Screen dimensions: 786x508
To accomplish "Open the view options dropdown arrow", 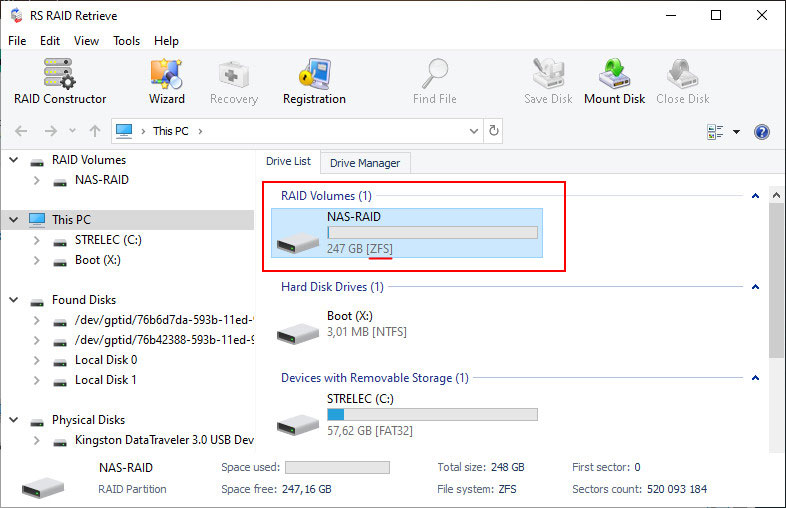I will (x=736, y=132).
